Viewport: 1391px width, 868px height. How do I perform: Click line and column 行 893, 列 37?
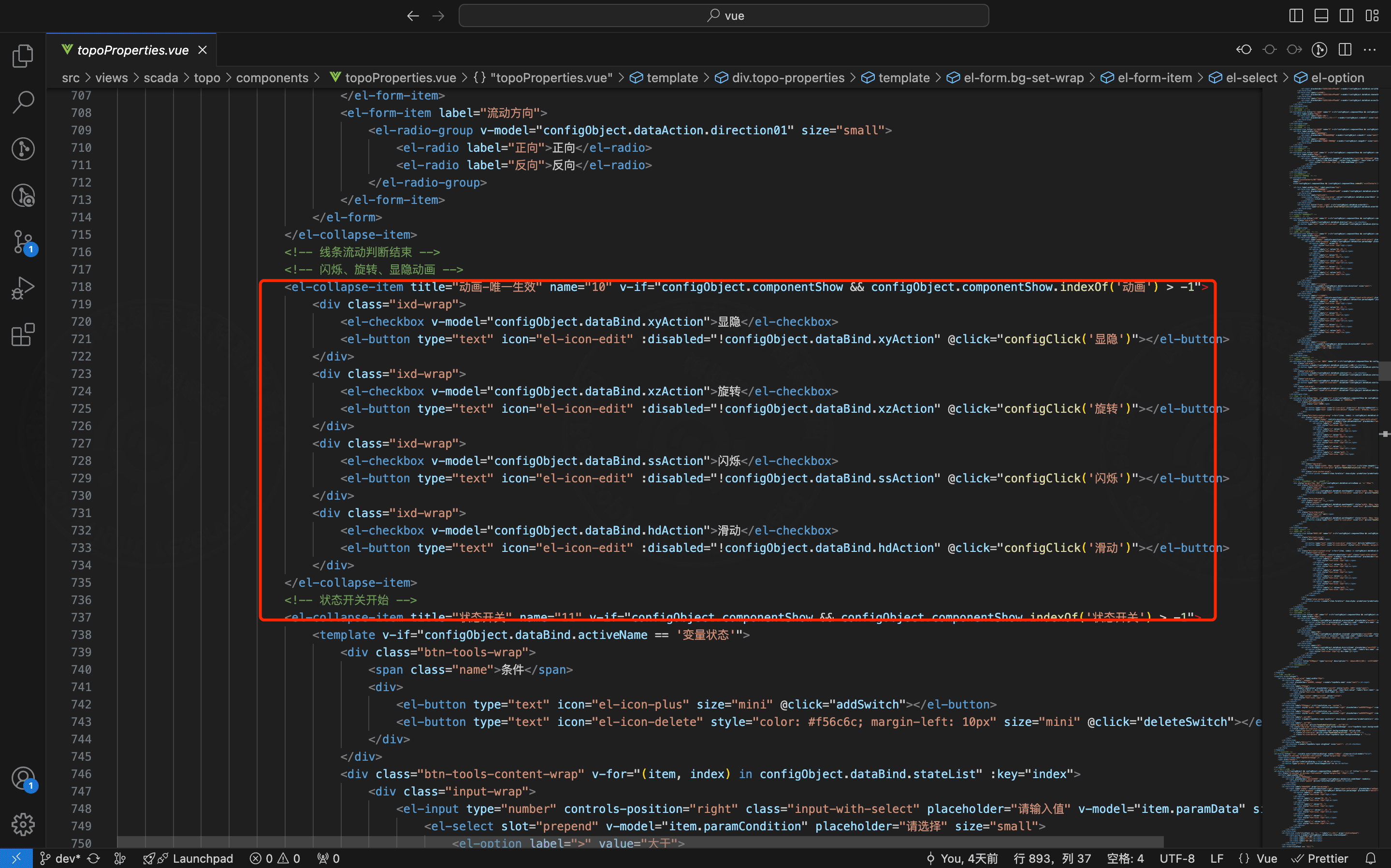1052,858
